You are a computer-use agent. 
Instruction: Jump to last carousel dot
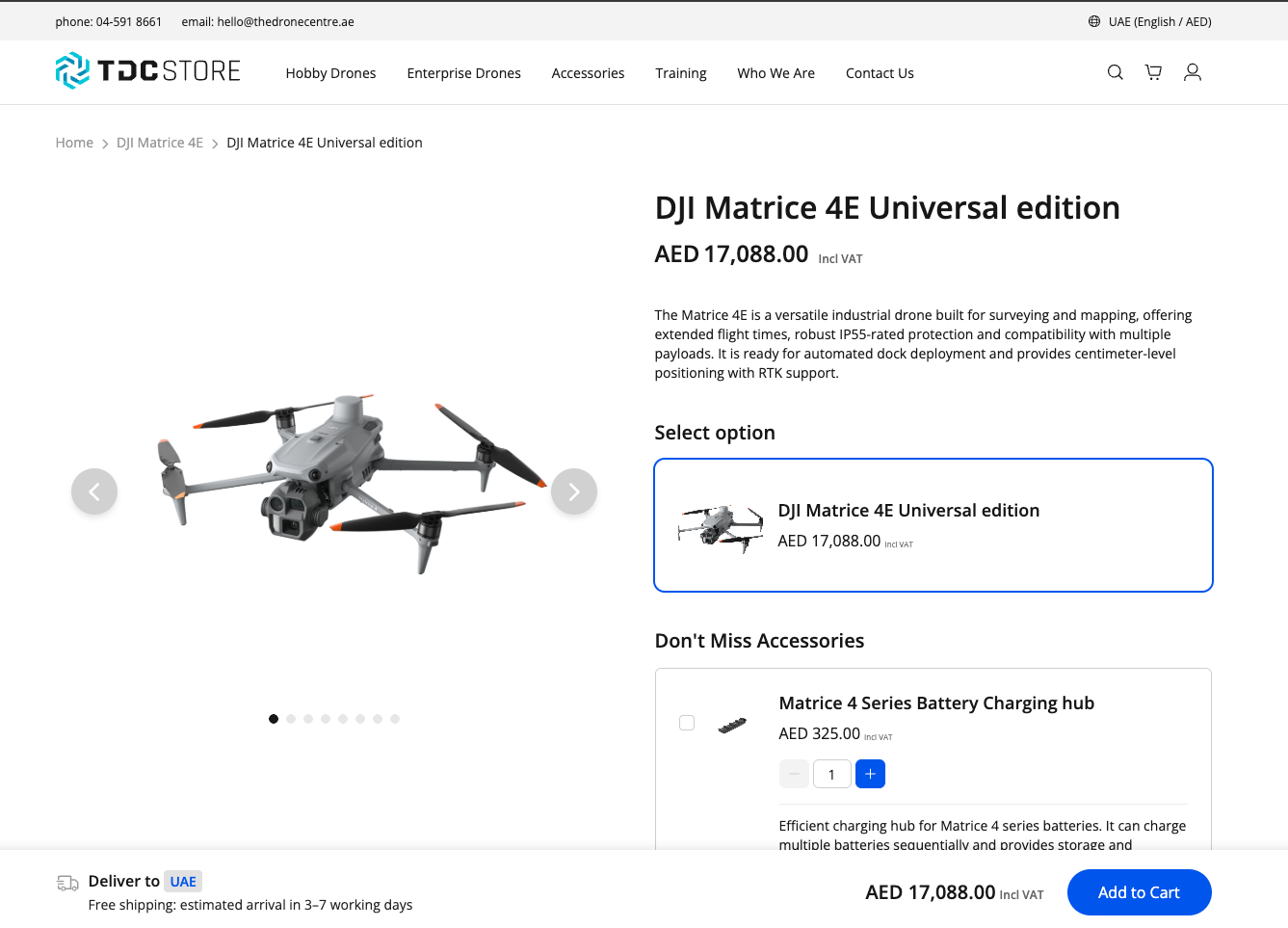(395, 719)
